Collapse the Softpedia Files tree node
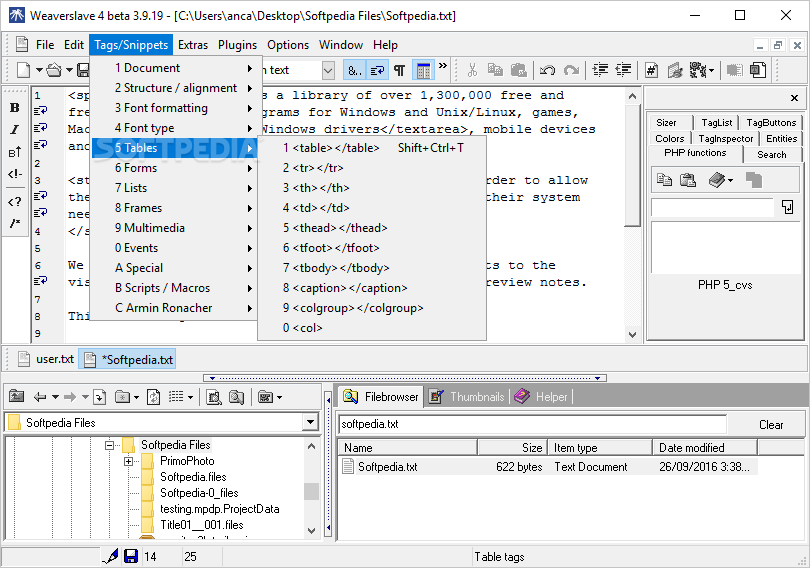The image size is (810, 568). coord(109,445)
